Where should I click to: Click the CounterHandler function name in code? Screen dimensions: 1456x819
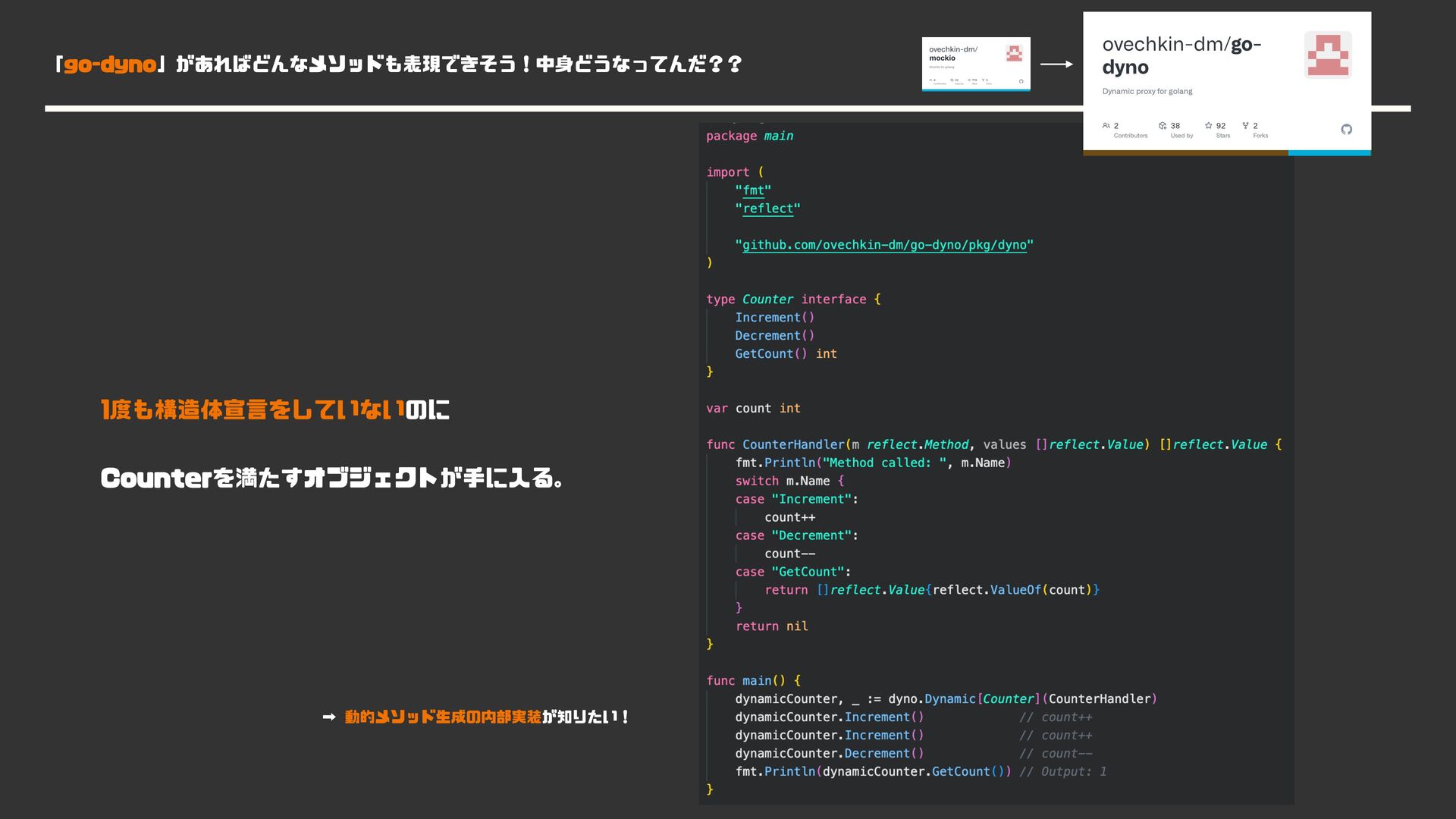tap(792, 444)
